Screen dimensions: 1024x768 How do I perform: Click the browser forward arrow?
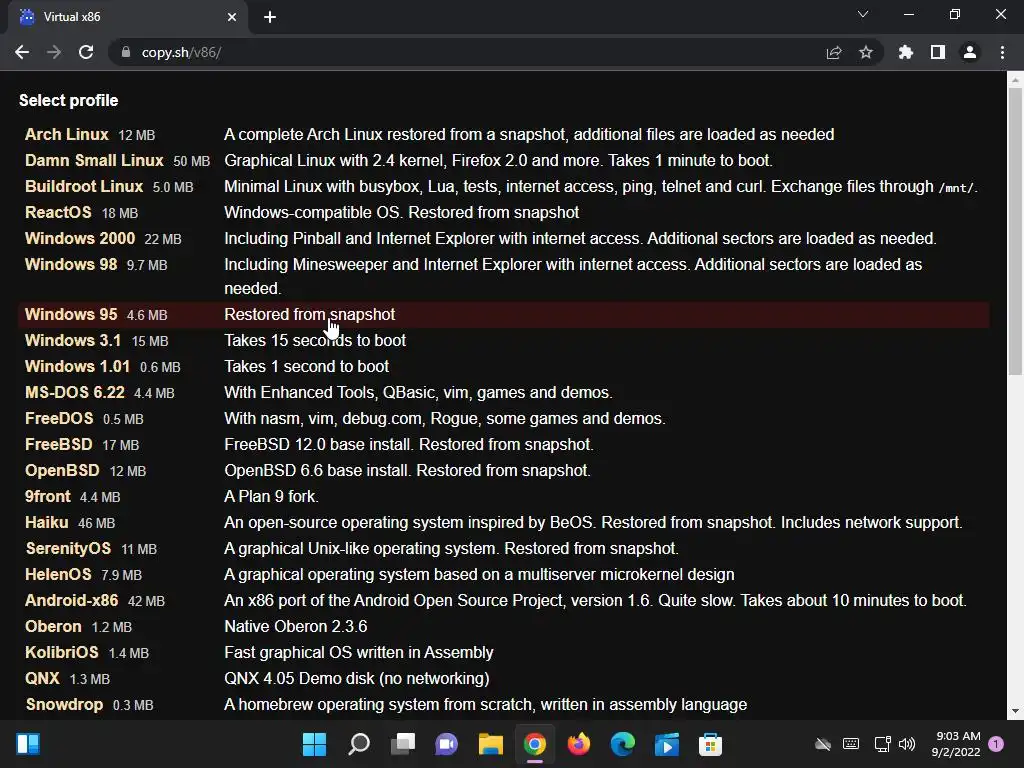pos(54,52)
